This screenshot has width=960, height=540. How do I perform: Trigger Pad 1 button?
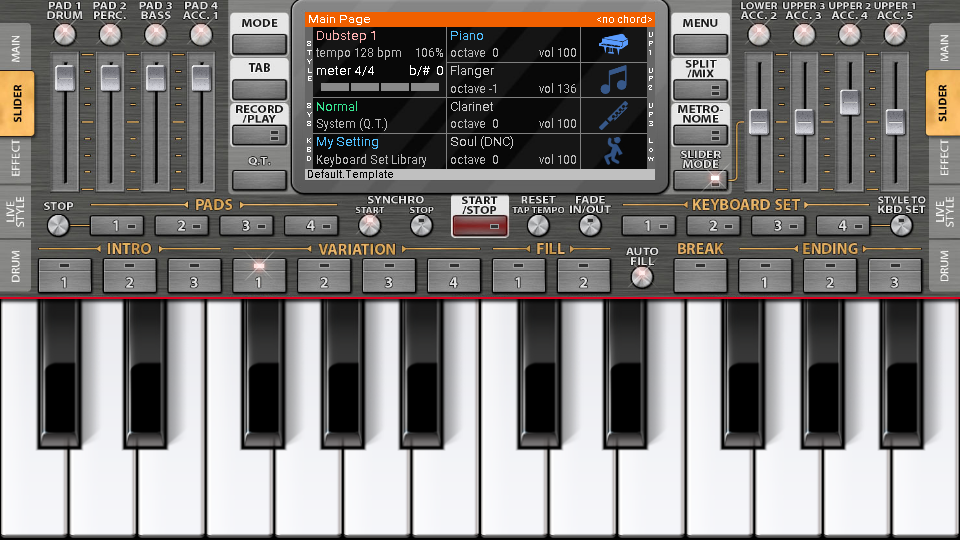117,226
